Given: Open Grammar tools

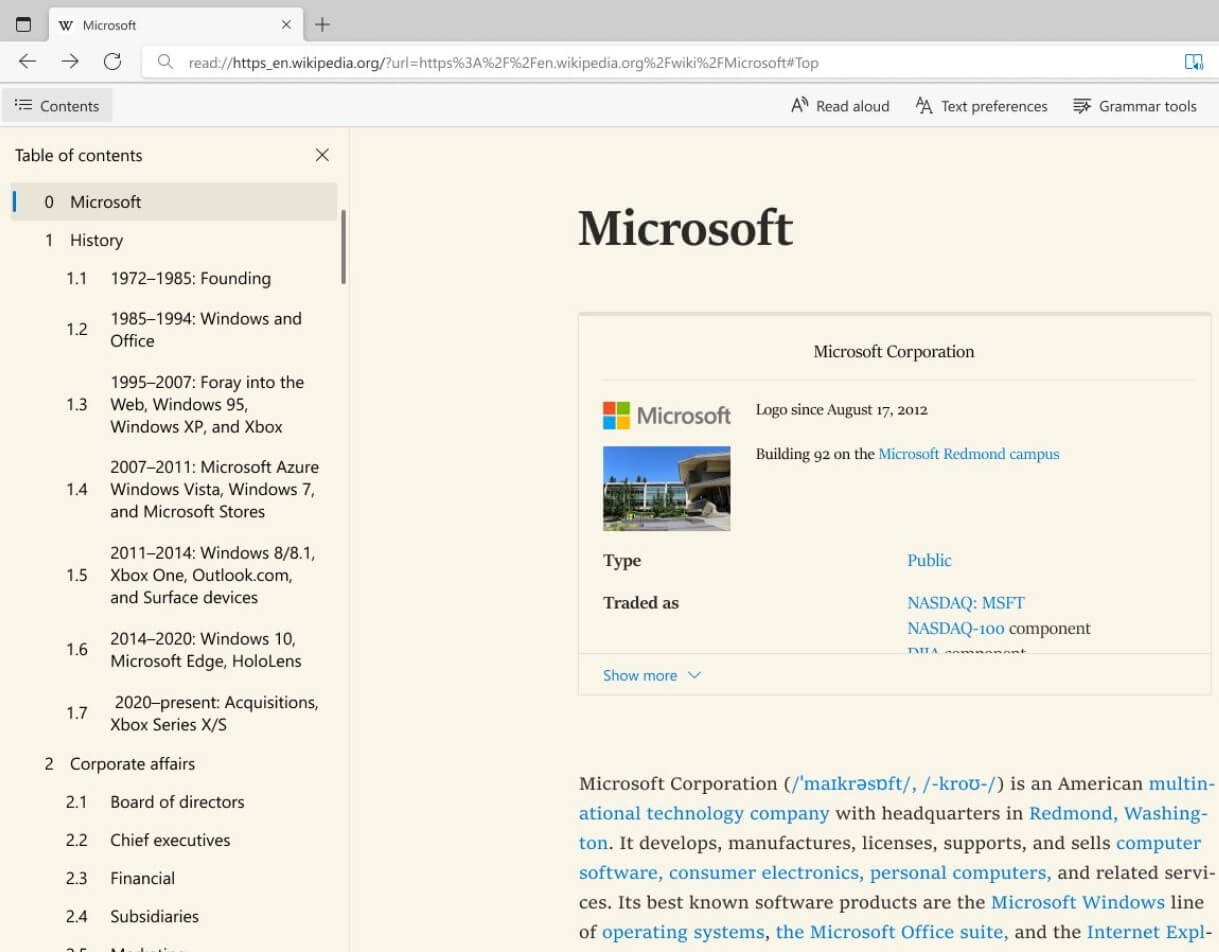Looking at the screenshot, I should click(1134, 106).
